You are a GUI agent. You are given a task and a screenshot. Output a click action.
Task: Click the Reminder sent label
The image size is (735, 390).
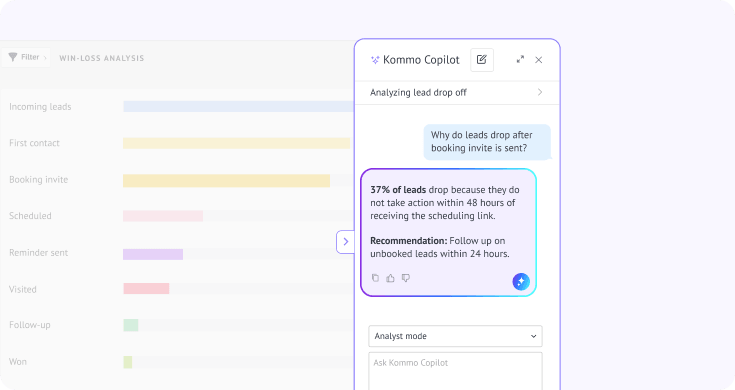coord(38,253)
